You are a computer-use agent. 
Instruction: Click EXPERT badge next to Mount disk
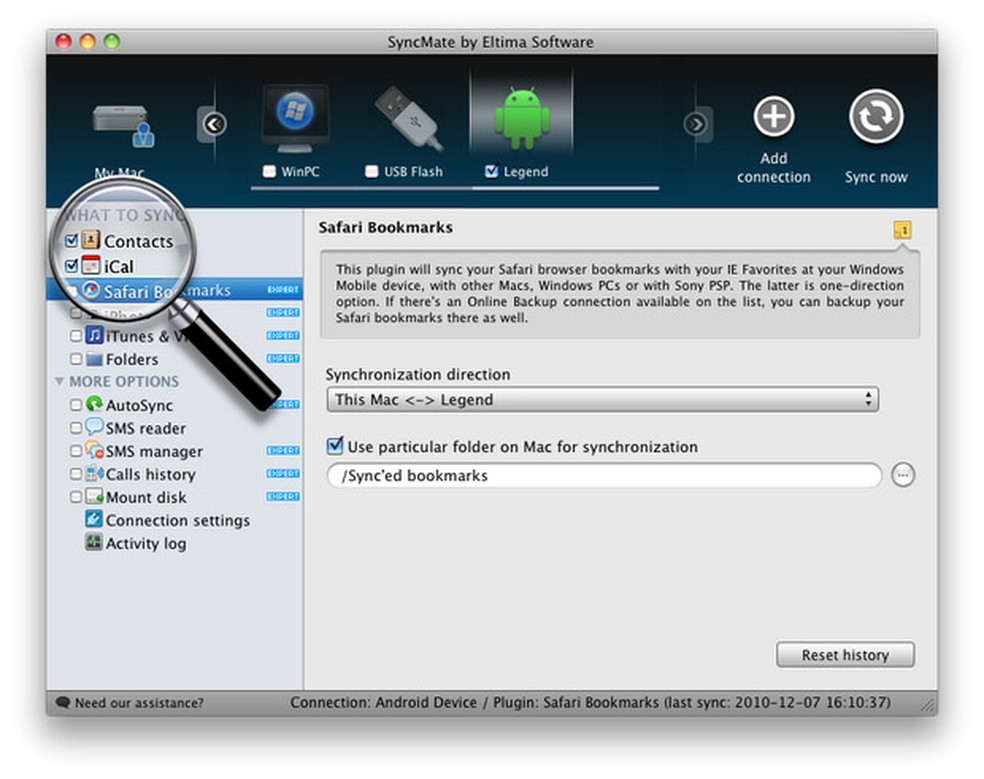click(x=283, y=496)
